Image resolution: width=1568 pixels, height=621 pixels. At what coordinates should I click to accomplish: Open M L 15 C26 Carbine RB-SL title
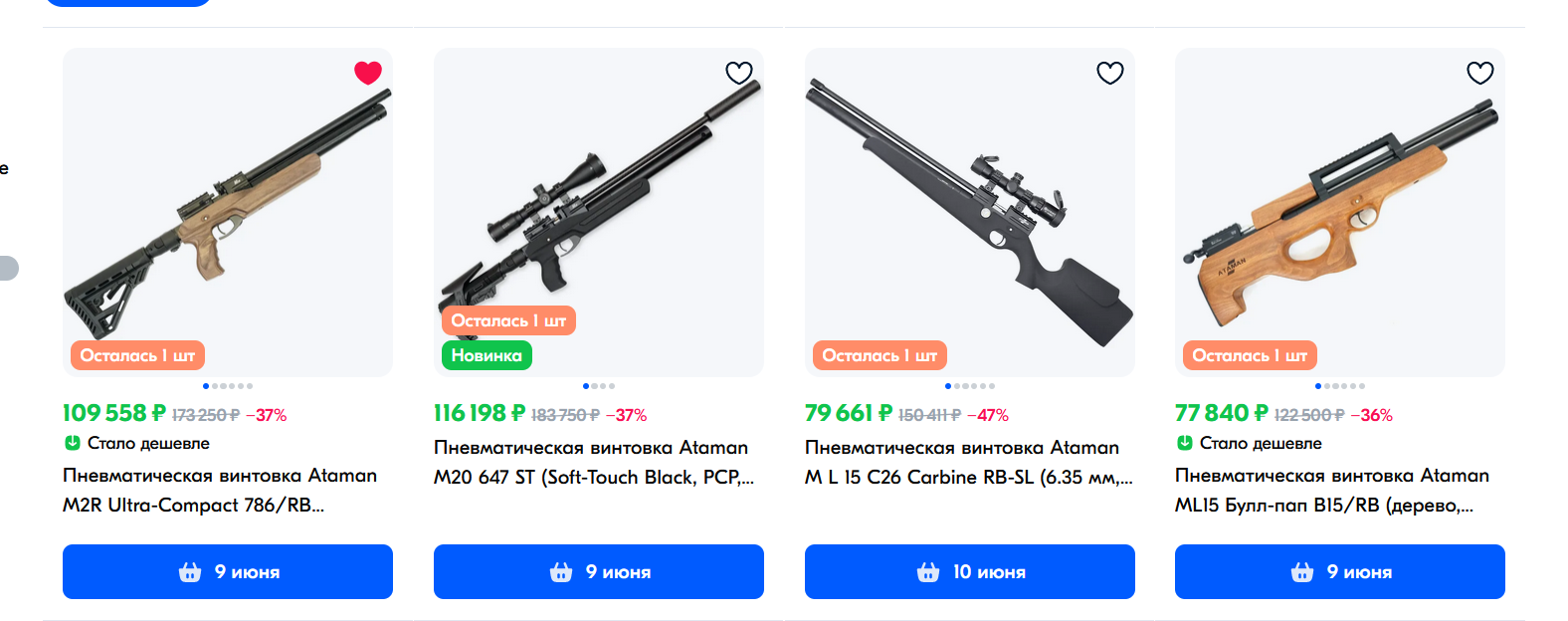(x=969, y=462)
